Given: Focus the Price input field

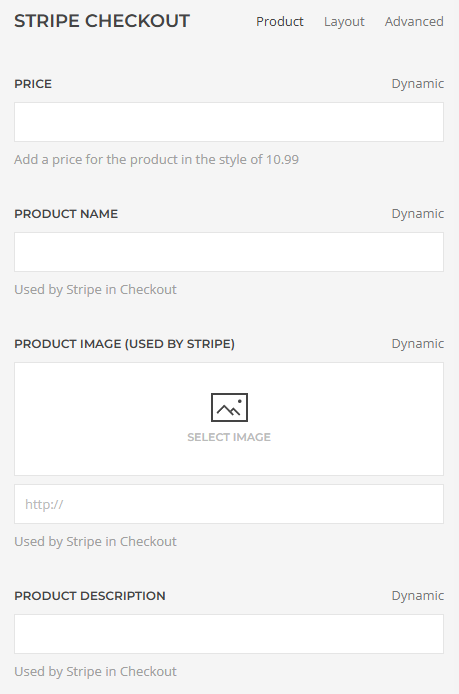Looking at the screenshot, I should pos(229,122).
